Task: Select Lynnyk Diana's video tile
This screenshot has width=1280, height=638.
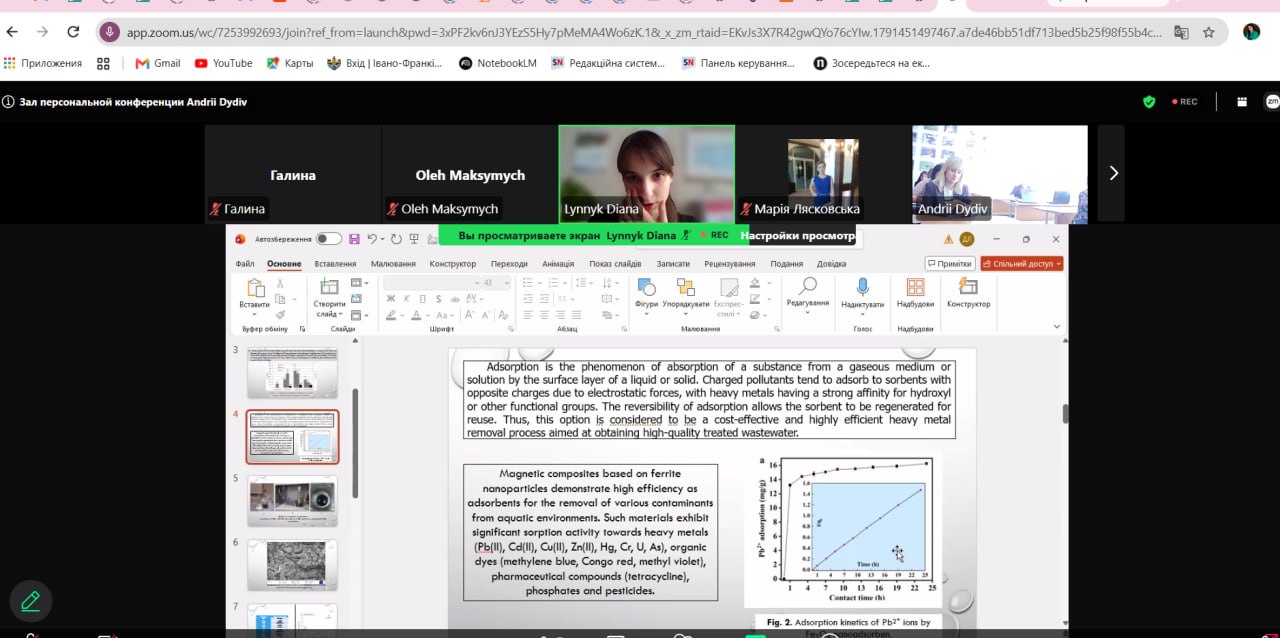Action: tap(647, 173)
